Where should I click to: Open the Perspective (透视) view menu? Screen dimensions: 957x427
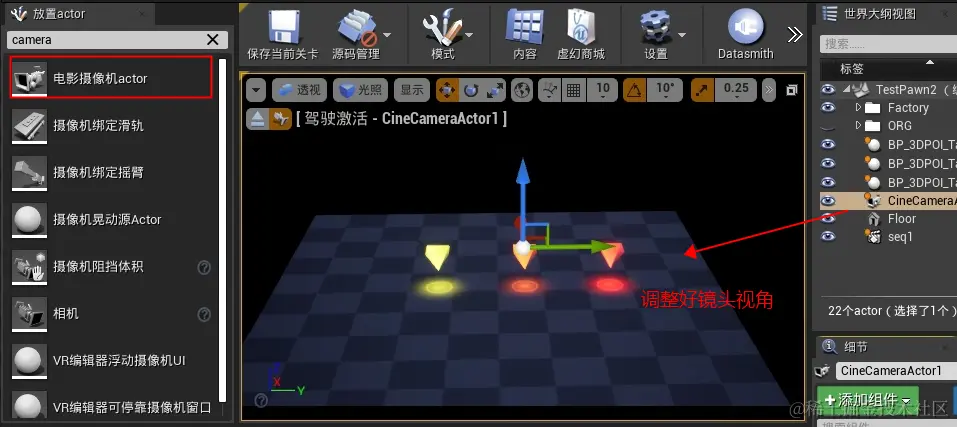click(300, 90)
